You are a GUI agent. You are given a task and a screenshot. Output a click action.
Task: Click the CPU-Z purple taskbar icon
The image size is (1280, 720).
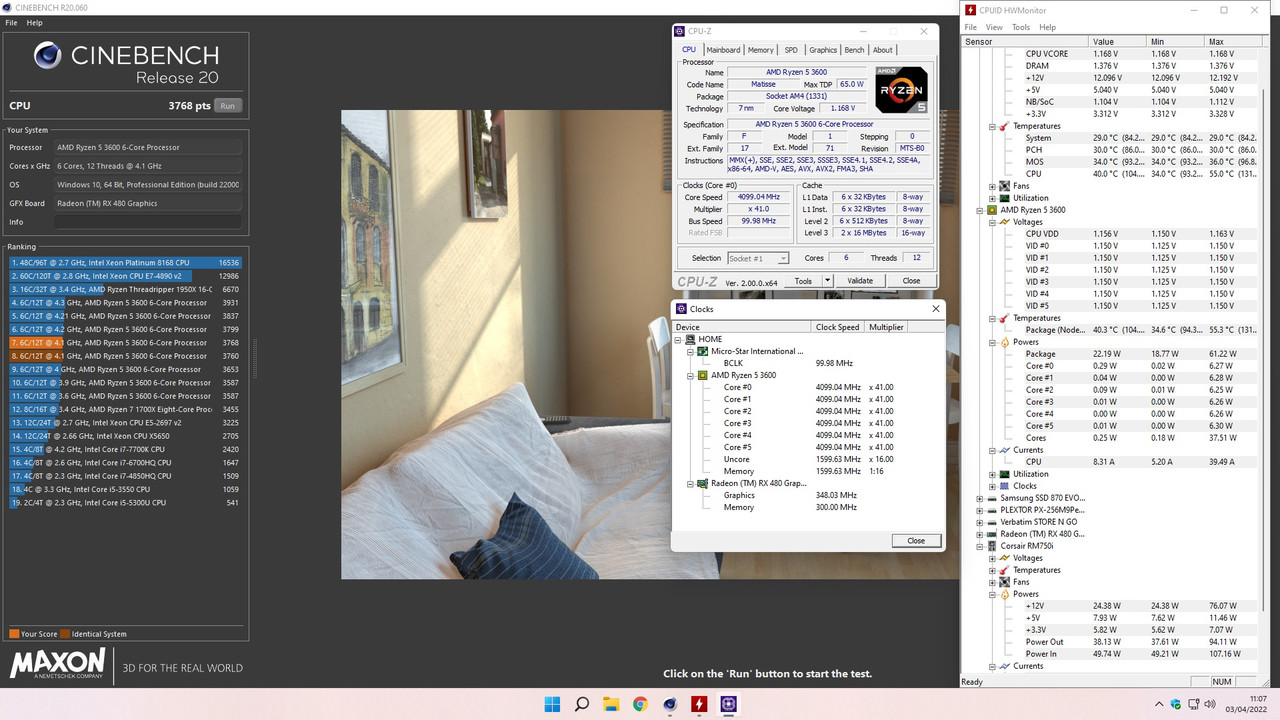click(x=728, y=704)
